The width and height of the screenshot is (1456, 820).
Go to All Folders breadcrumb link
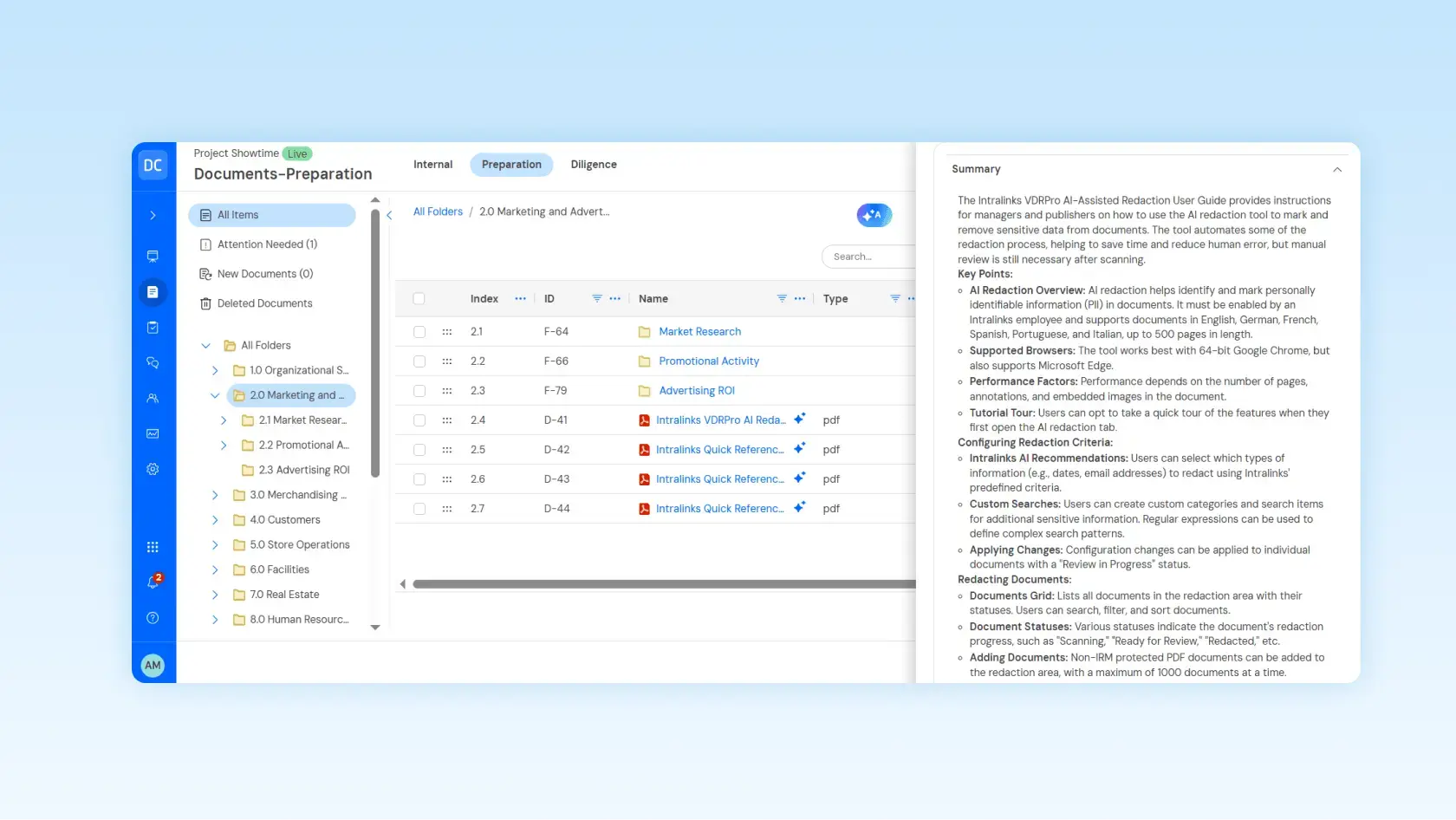[x=438, y=212]
